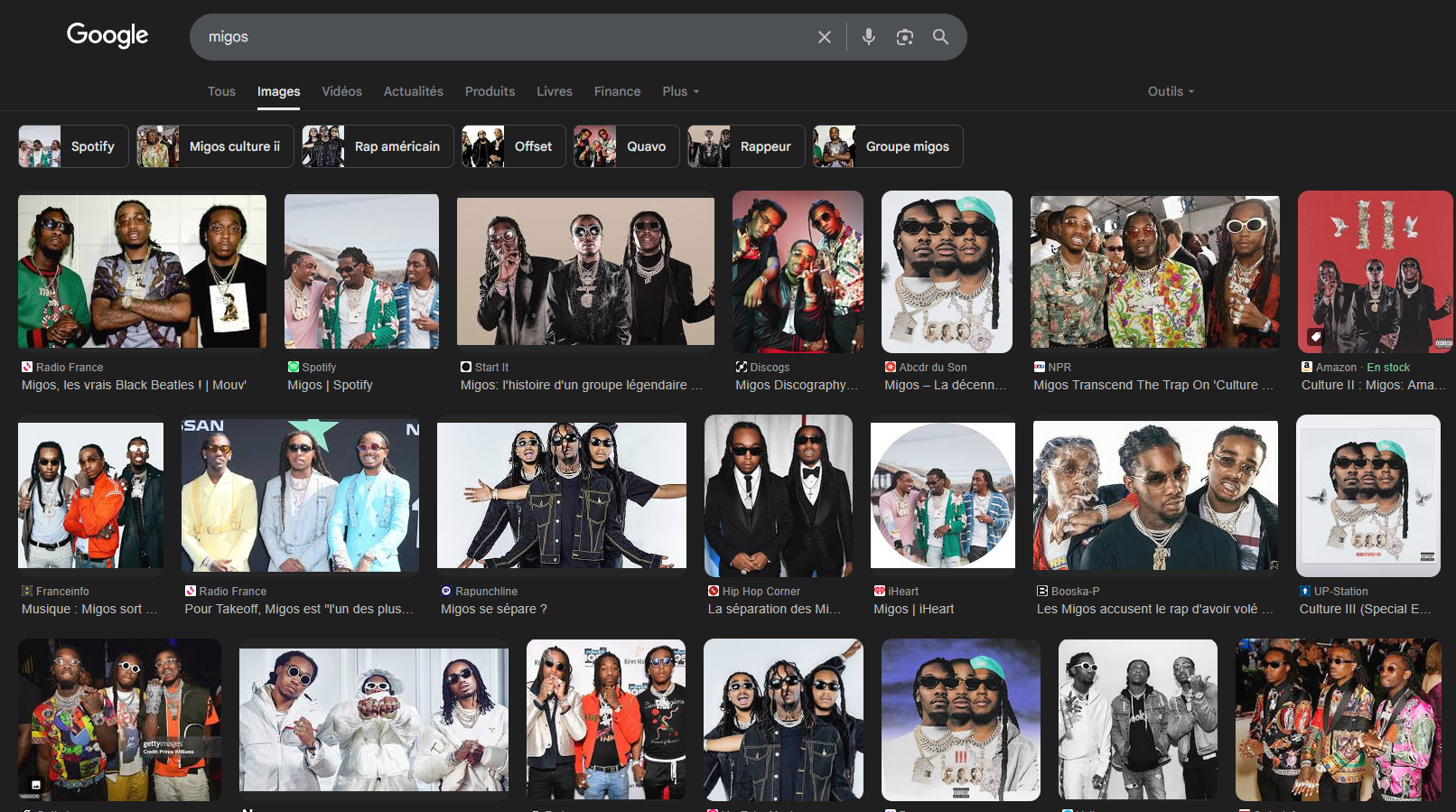Click the Hip Hop Corner source favicon
1456x812 pixels.
[714, 591]
